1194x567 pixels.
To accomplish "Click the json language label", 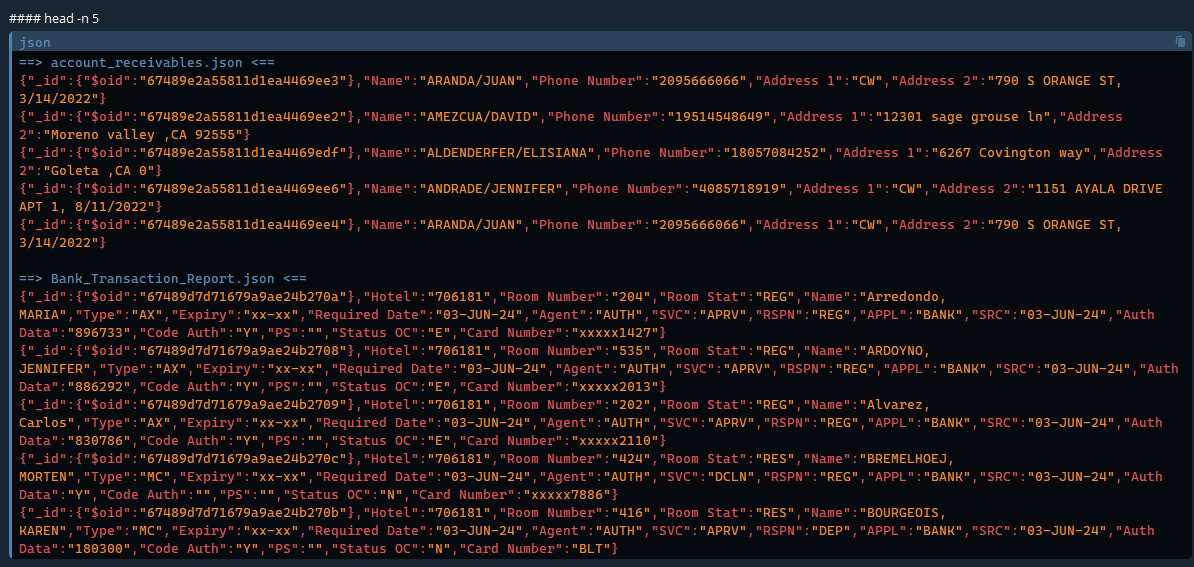I will pyautogui.click(x=35, y=43).
